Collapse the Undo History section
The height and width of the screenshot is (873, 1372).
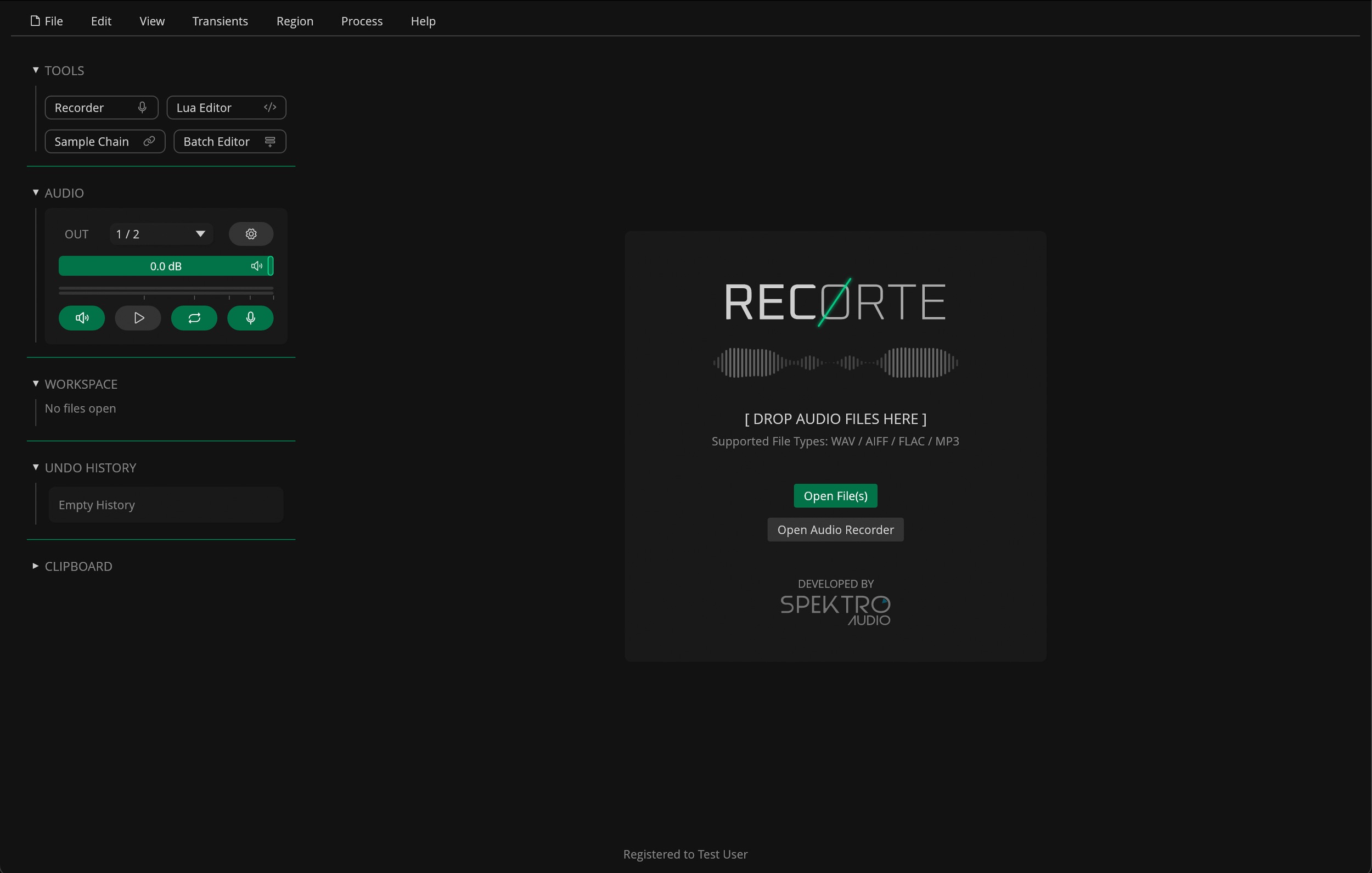35,468
